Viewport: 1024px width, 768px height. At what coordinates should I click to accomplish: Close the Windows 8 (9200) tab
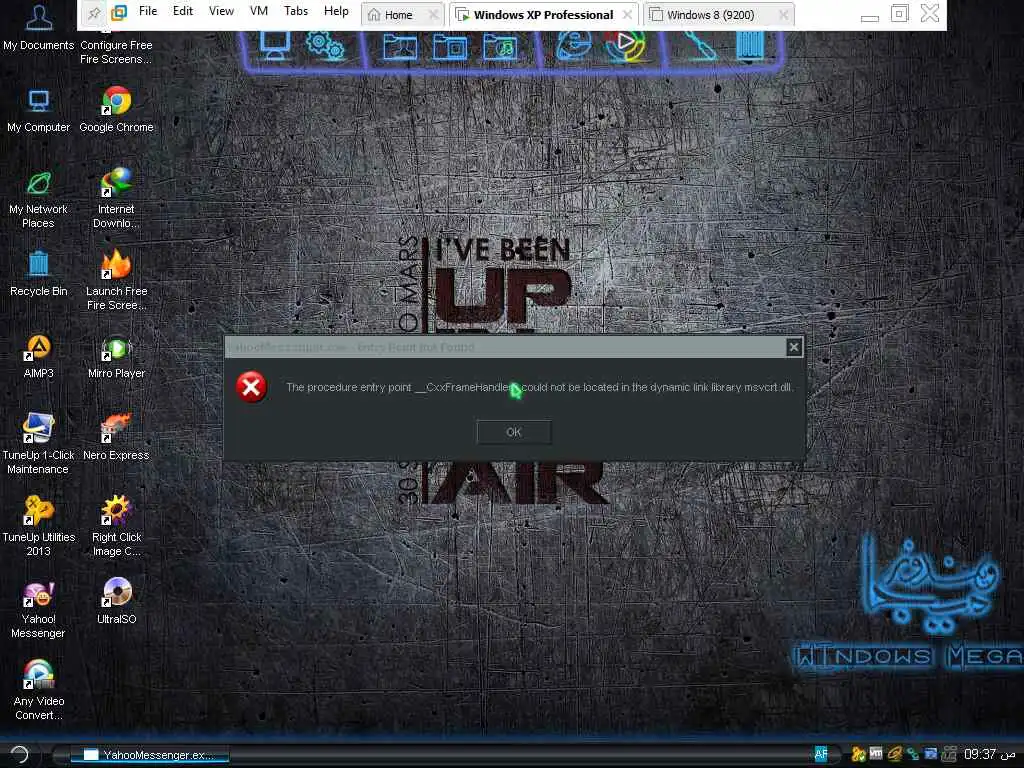(784, 14)
